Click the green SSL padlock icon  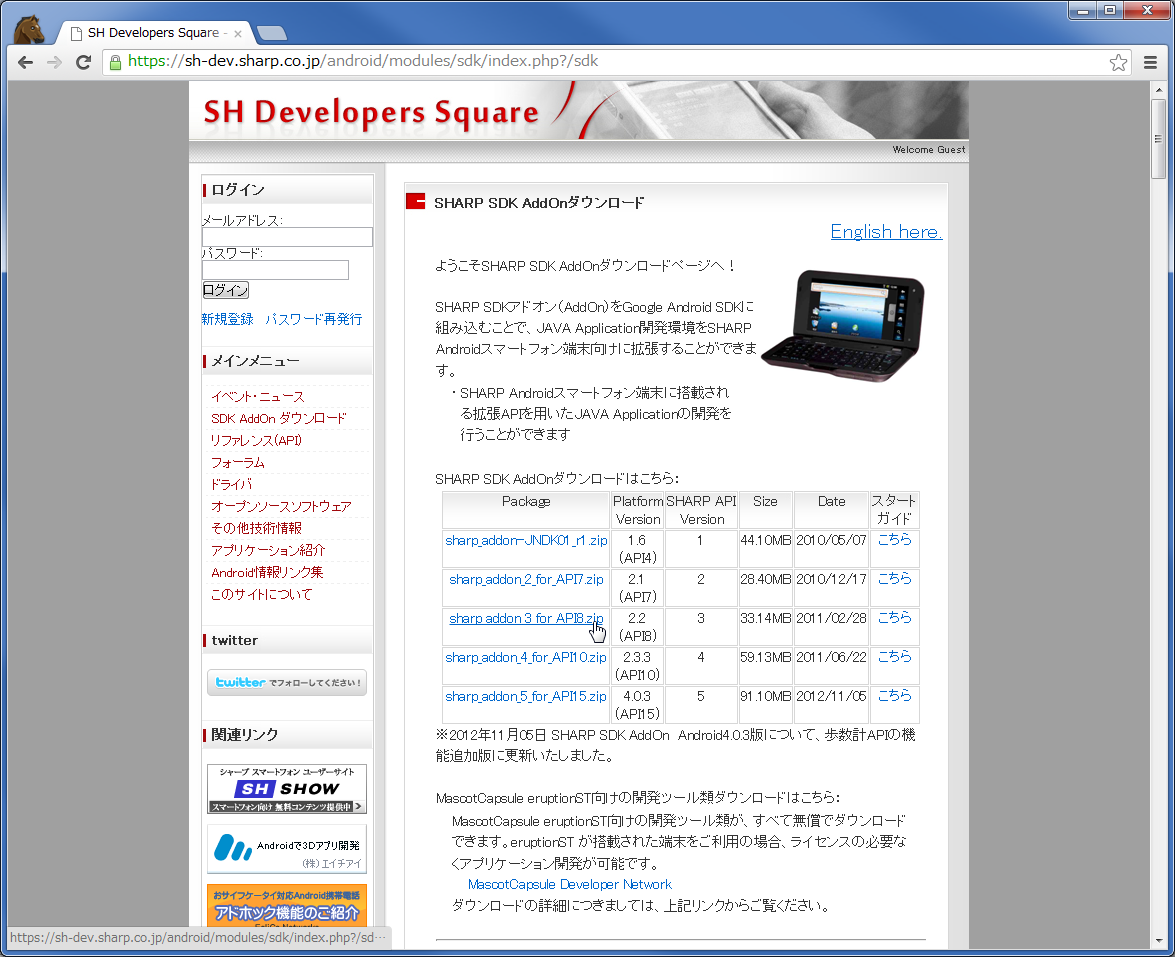(115, 62)
